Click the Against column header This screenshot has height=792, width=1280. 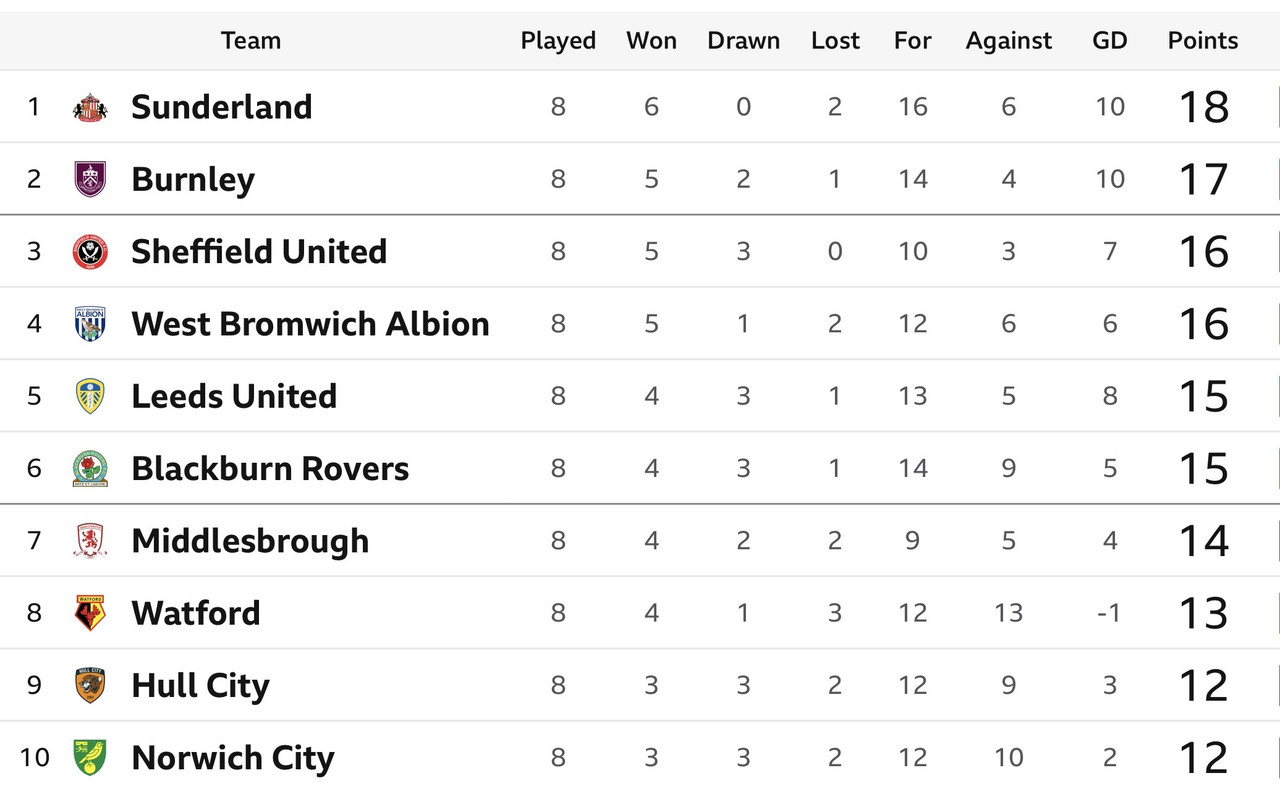[1009, 41]
